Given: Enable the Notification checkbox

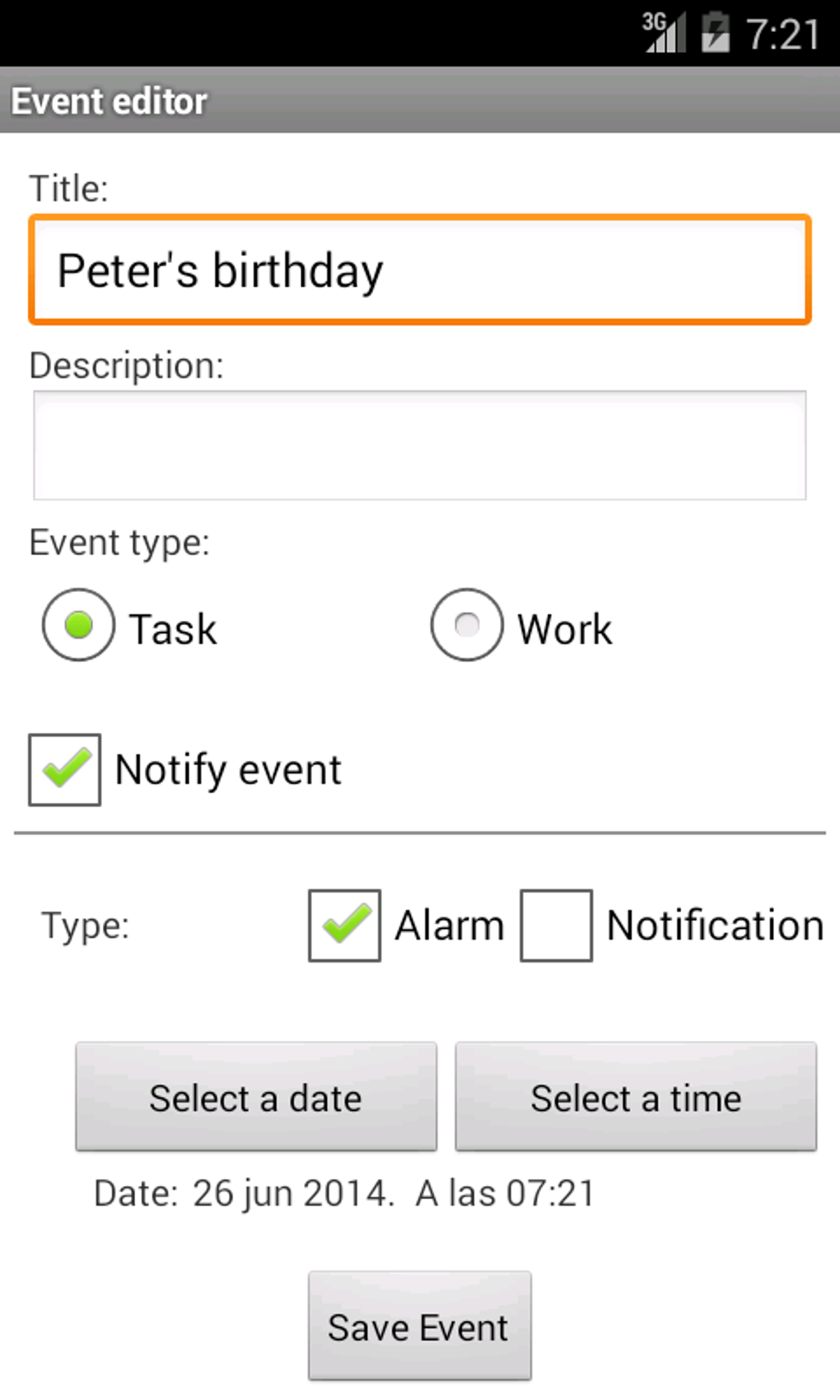Looking at the screenshot, I should pyautogui.click(x=556, y=926).
